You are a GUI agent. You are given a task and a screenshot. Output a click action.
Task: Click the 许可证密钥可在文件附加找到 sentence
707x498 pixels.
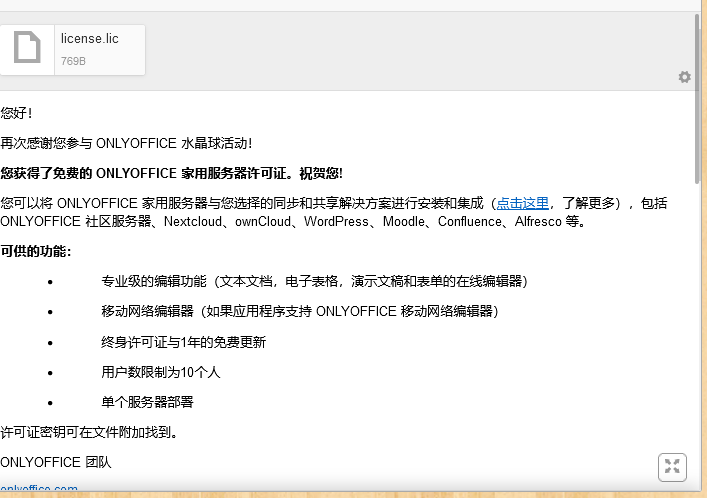click(x=90, y=433)
